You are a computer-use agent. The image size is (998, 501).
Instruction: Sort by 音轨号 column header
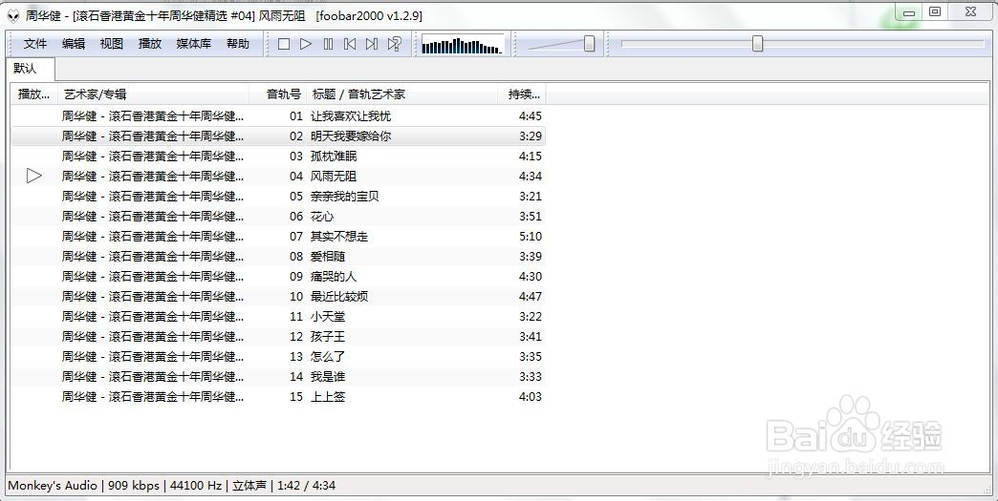278,94
